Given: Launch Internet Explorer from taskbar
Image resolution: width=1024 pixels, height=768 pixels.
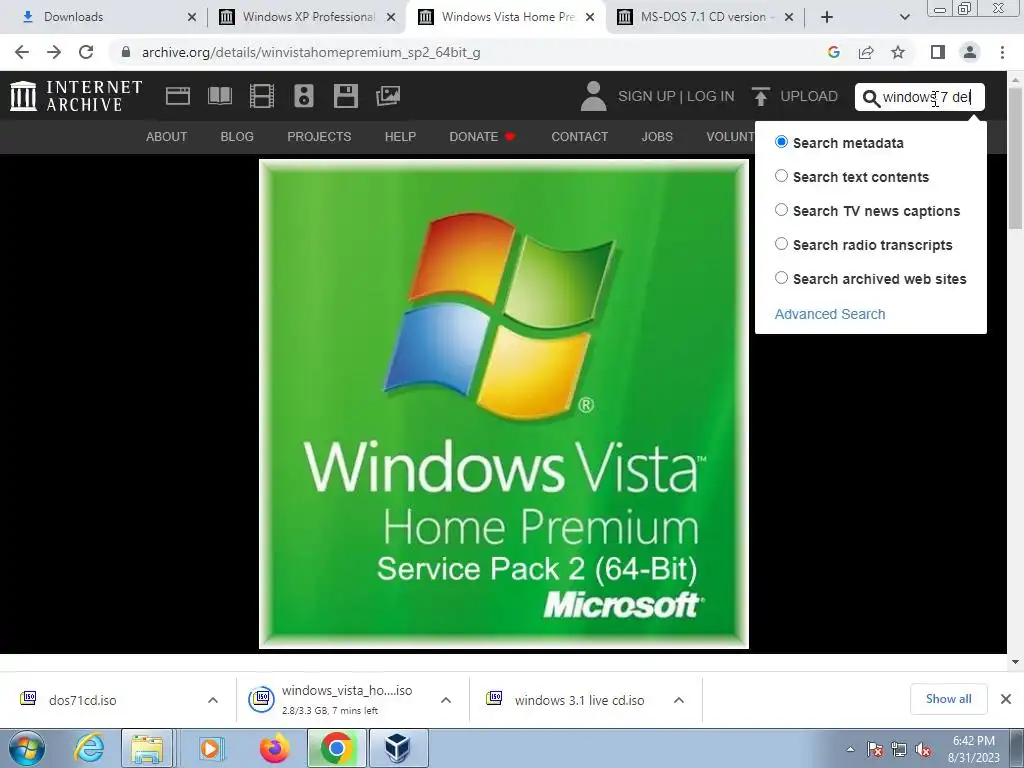Looking at the screenshot, I should coord(88,748).
